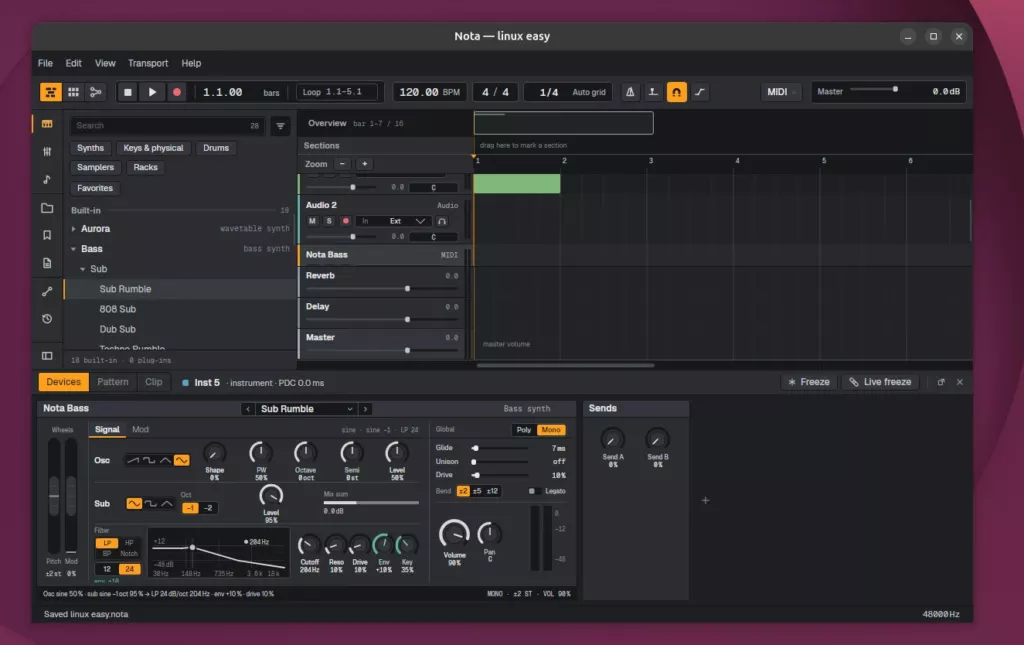Click the count-in icon beside the metronome

click(x=653, y=92)
